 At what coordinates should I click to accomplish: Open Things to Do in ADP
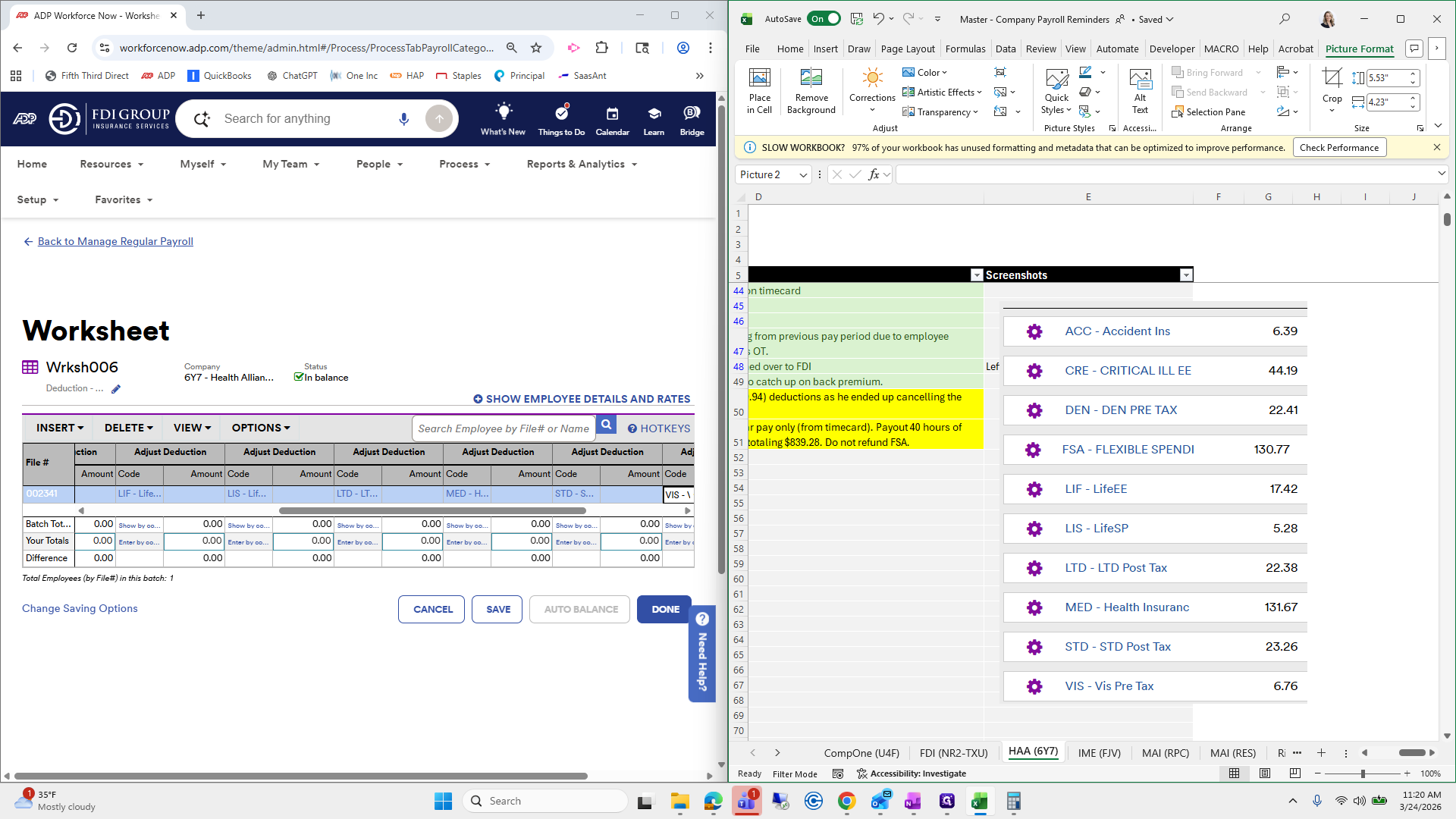pos(561,114)
